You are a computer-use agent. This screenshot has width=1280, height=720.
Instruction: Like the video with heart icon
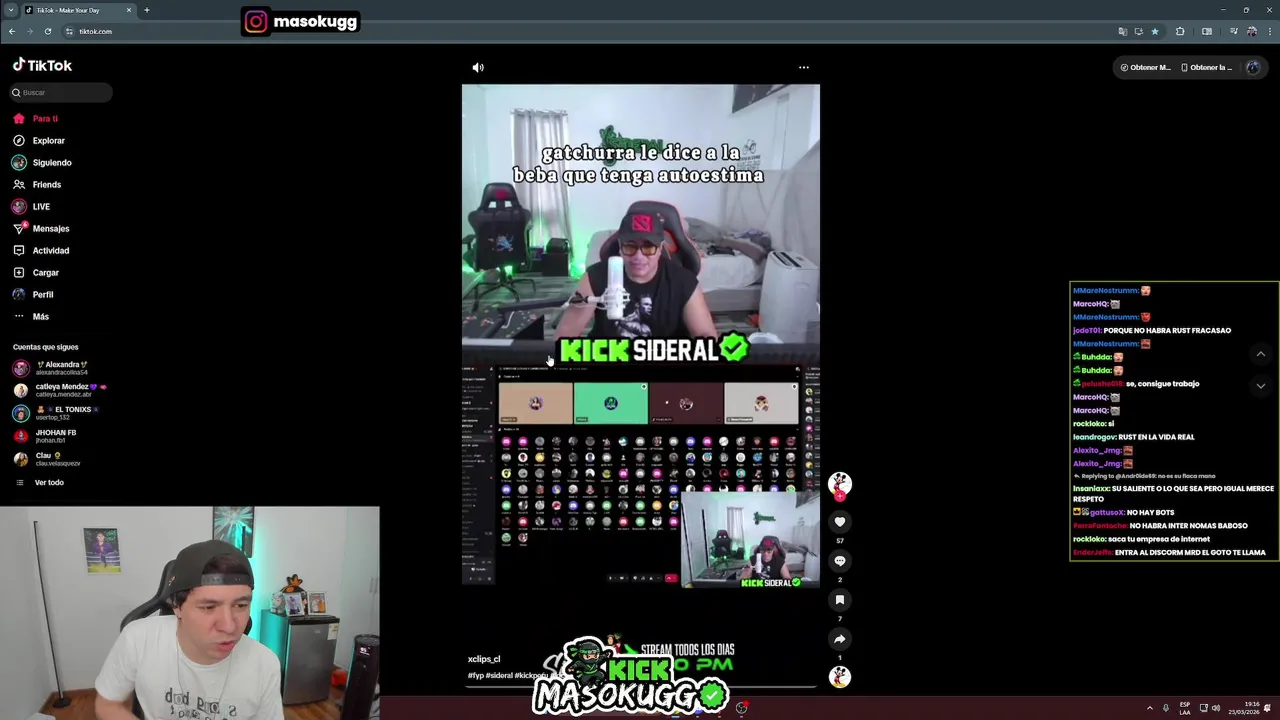click(840, 521)
